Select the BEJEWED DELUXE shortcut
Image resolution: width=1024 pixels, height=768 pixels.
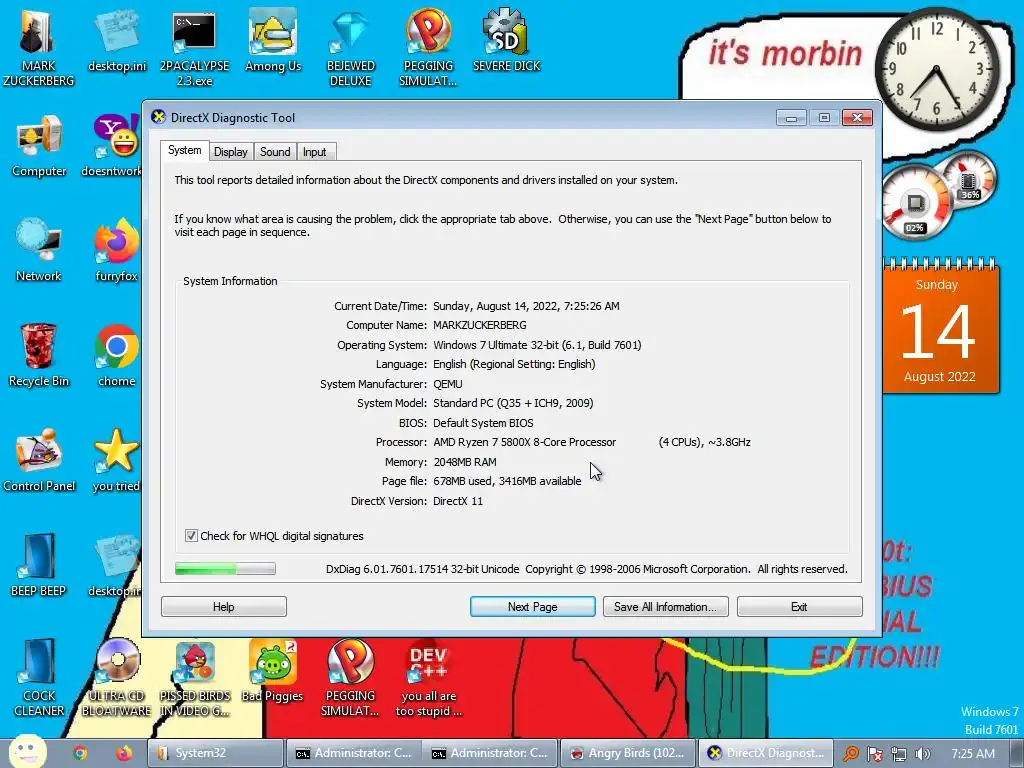pyautogui.click(x=351, y=49)
